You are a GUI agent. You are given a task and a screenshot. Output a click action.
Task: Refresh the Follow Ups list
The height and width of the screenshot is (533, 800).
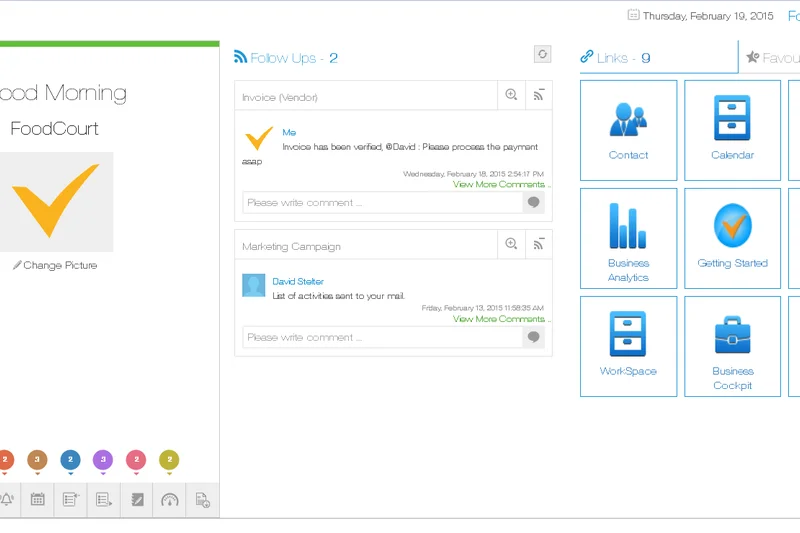[x=542, y=55]
